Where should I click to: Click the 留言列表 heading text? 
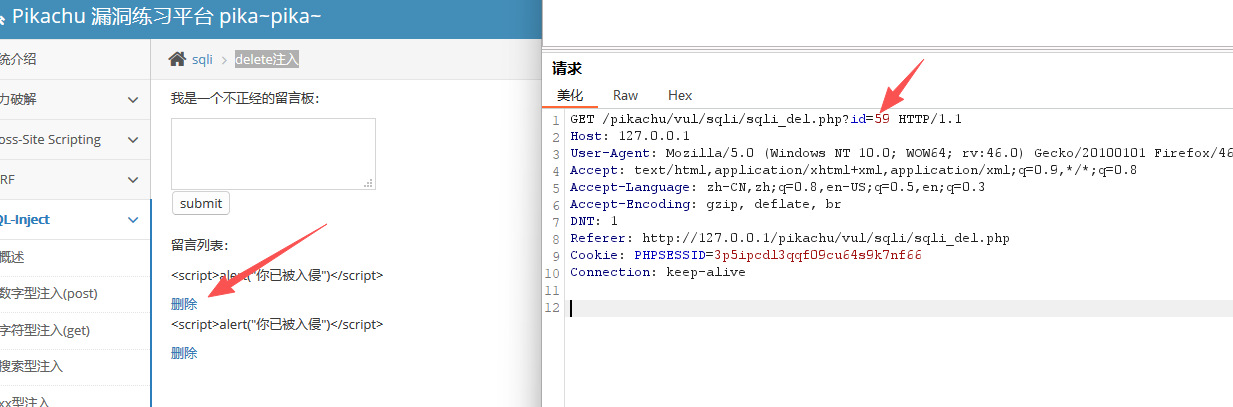200,245
